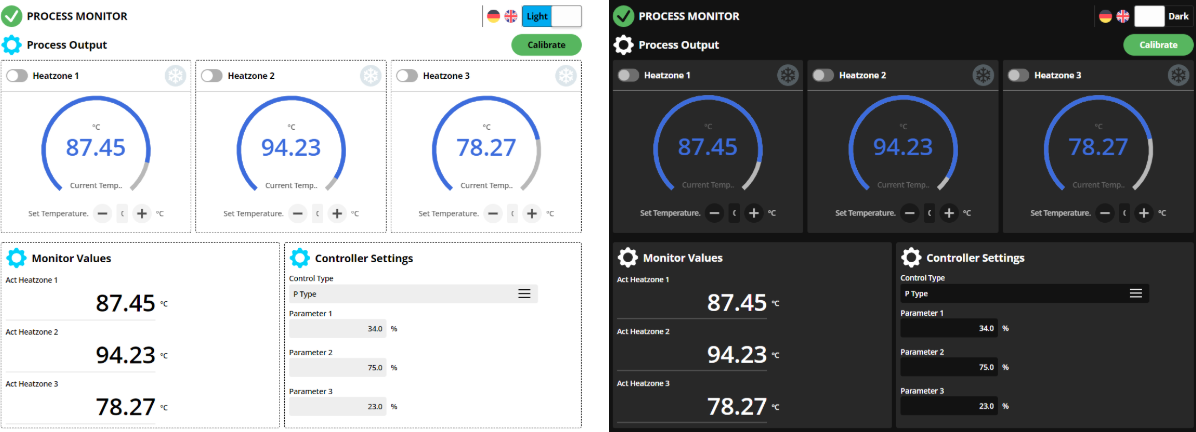
Task: Increase Heatzone 2 set temperature, dark panel
Action: pos(948,213)
